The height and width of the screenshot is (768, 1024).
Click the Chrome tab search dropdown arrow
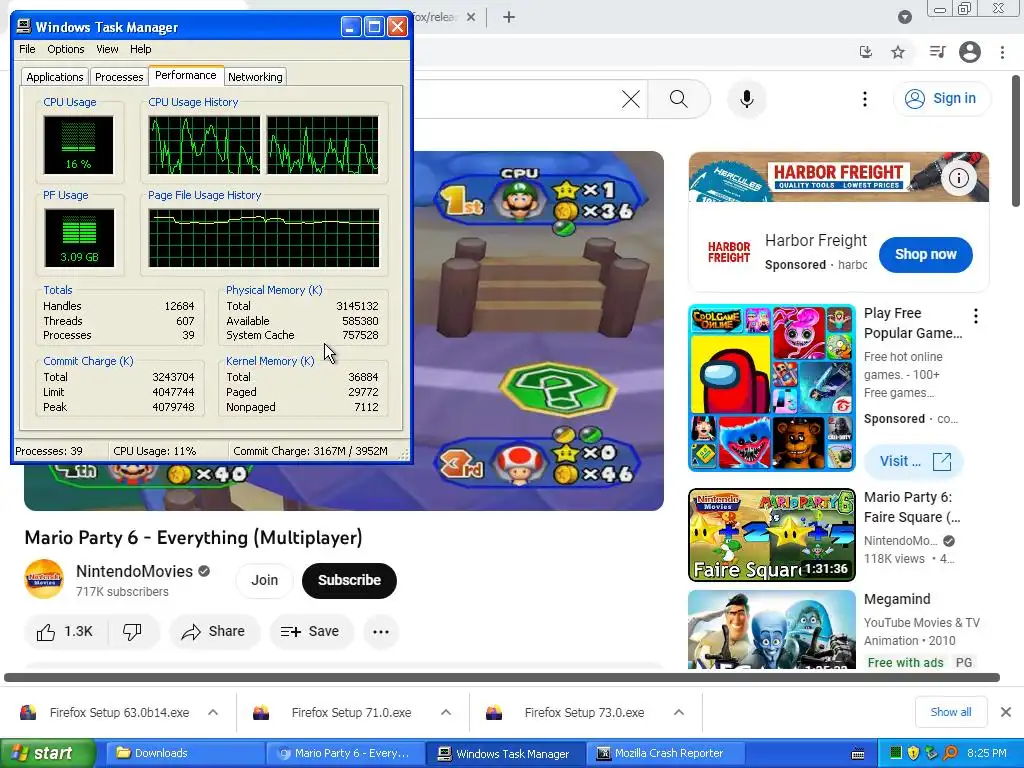pos(904,17)
